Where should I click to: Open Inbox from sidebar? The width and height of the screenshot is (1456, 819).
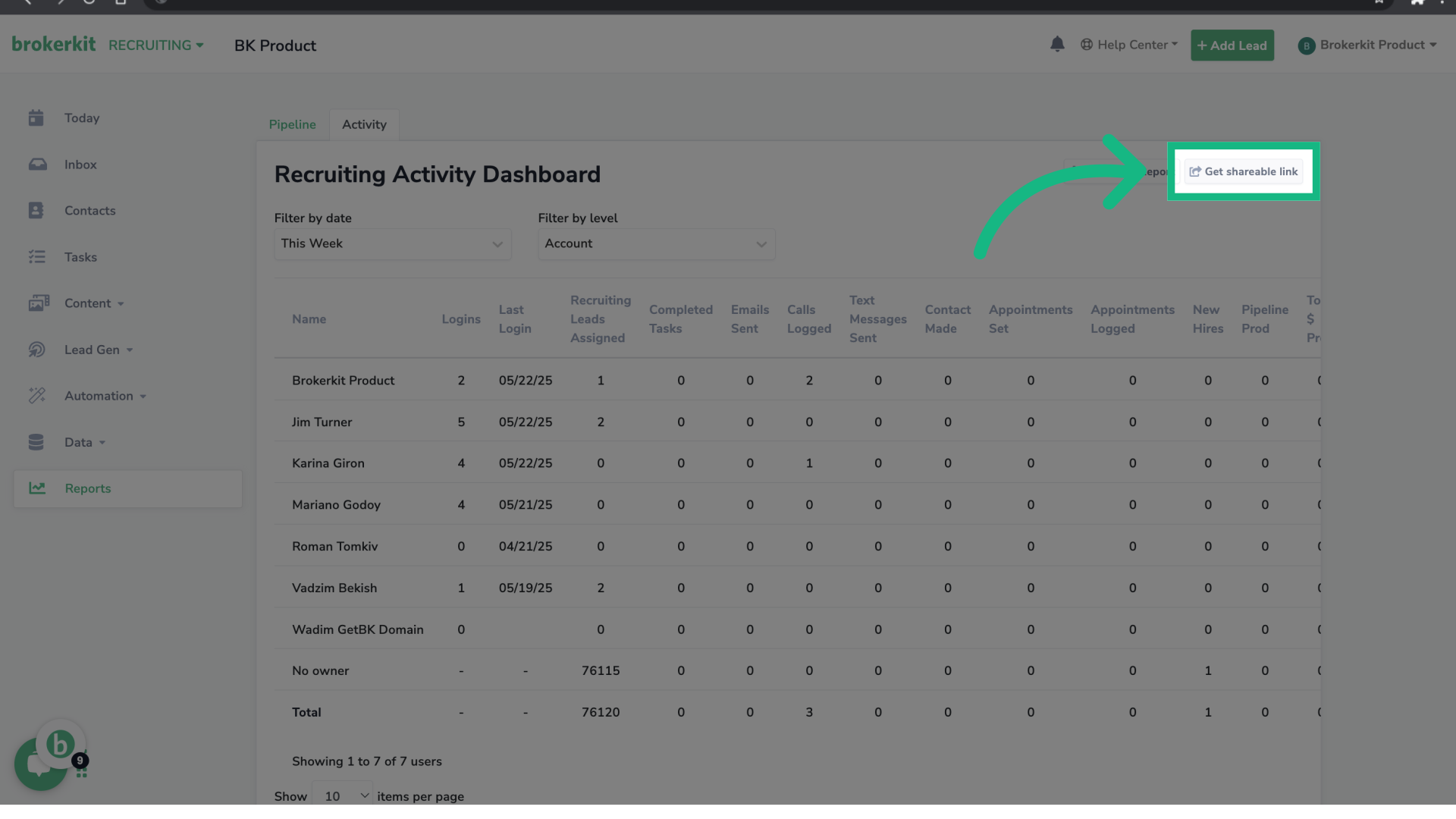[x=80, y=165]
